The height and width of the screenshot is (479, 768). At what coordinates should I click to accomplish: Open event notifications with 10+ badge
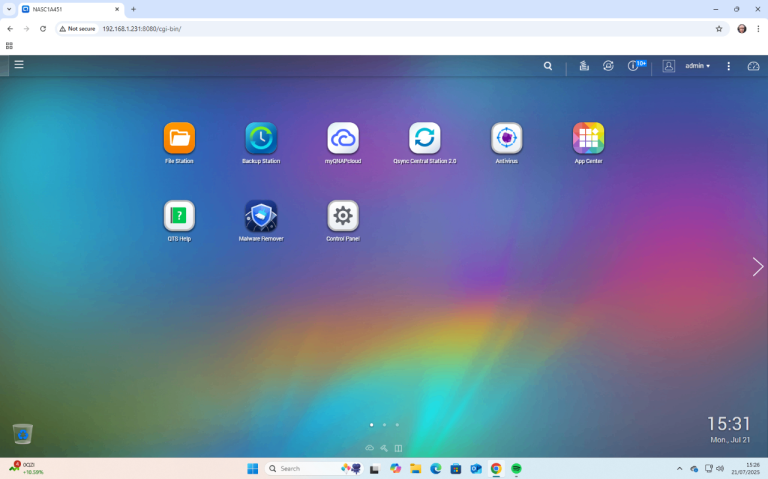pyautogui.click(x=634, y=66)
